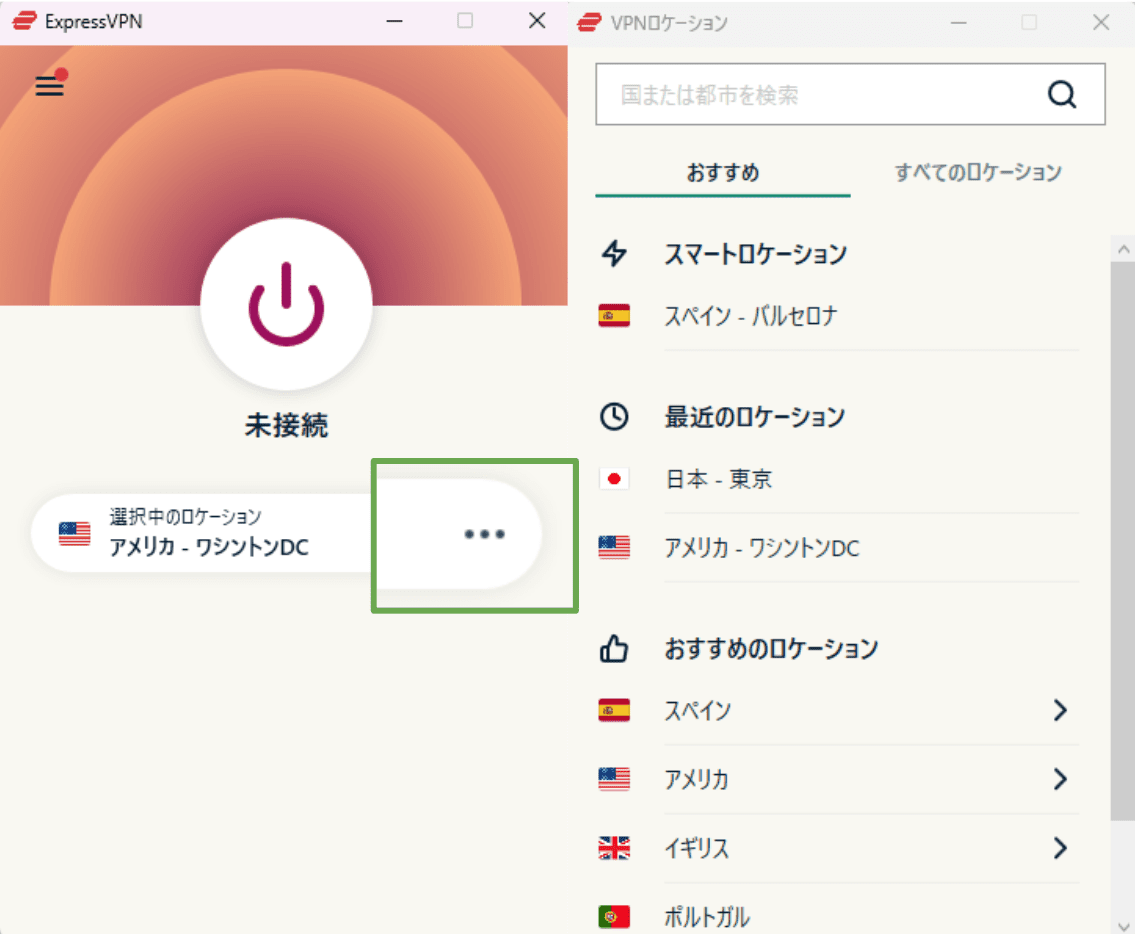Select the おすすめ tab

pos(722,172)
